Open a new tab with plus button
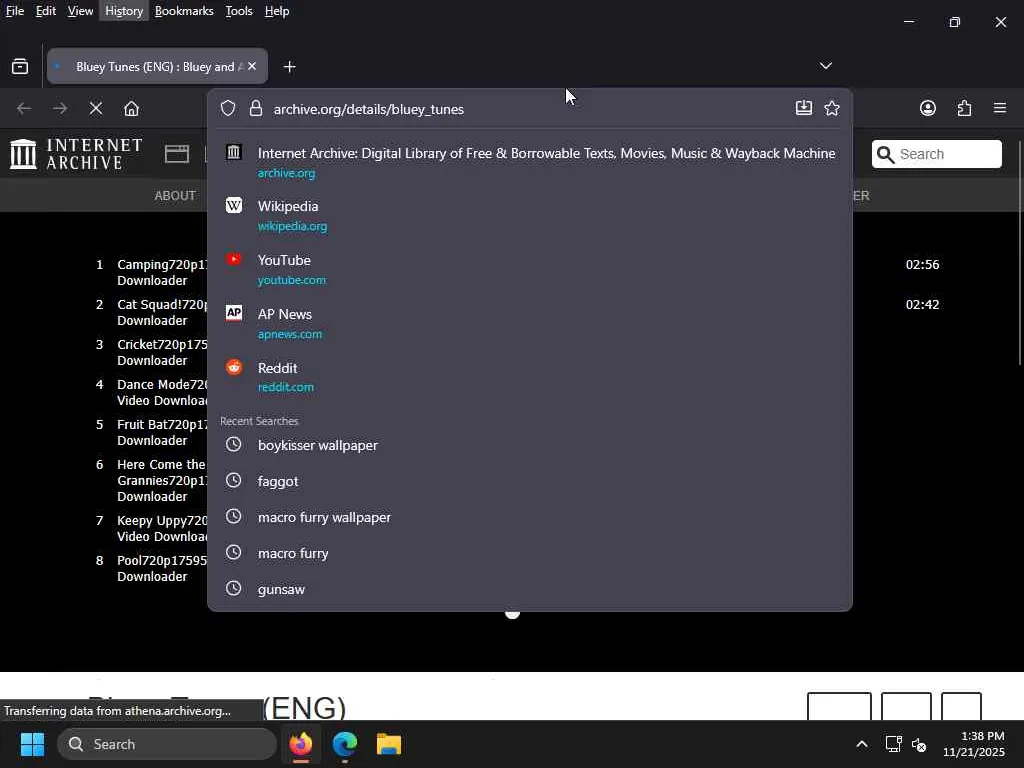The width and height of the screenshot is (1024, 768). (x=289, y=67)
